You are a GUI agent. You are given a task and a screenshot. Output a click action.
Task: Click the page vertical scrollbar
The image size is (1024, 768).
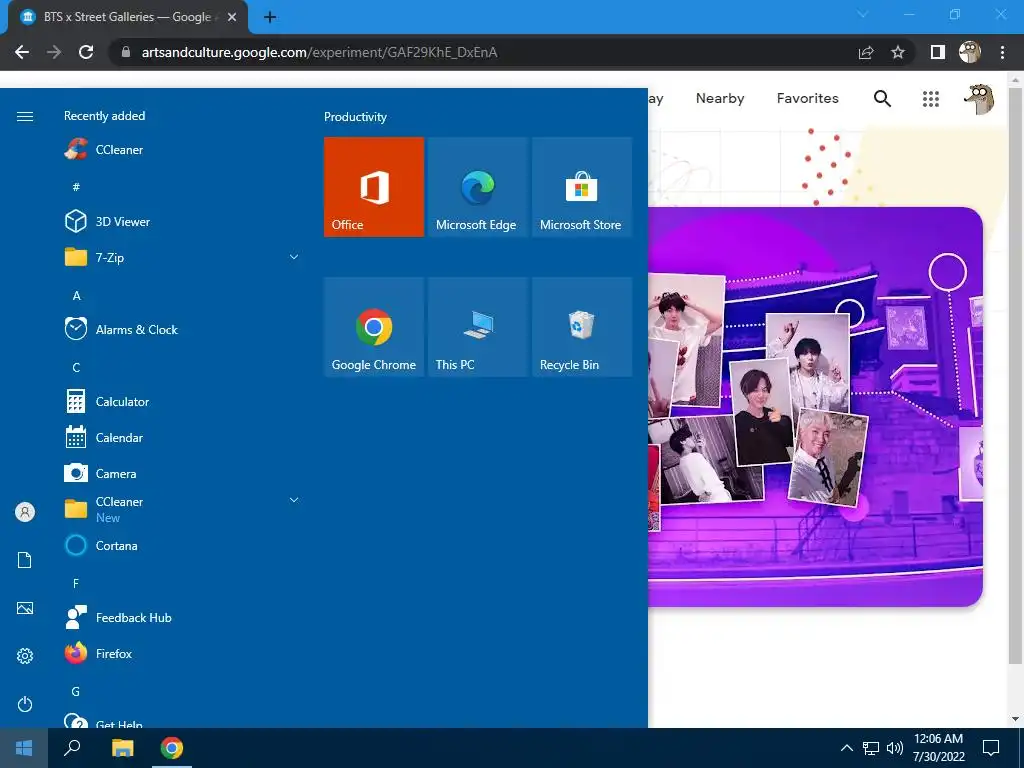click(1015, 376)
